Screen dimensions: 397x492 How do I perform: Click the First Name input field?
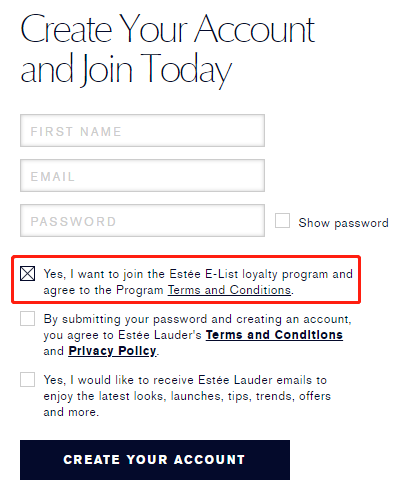142,131
